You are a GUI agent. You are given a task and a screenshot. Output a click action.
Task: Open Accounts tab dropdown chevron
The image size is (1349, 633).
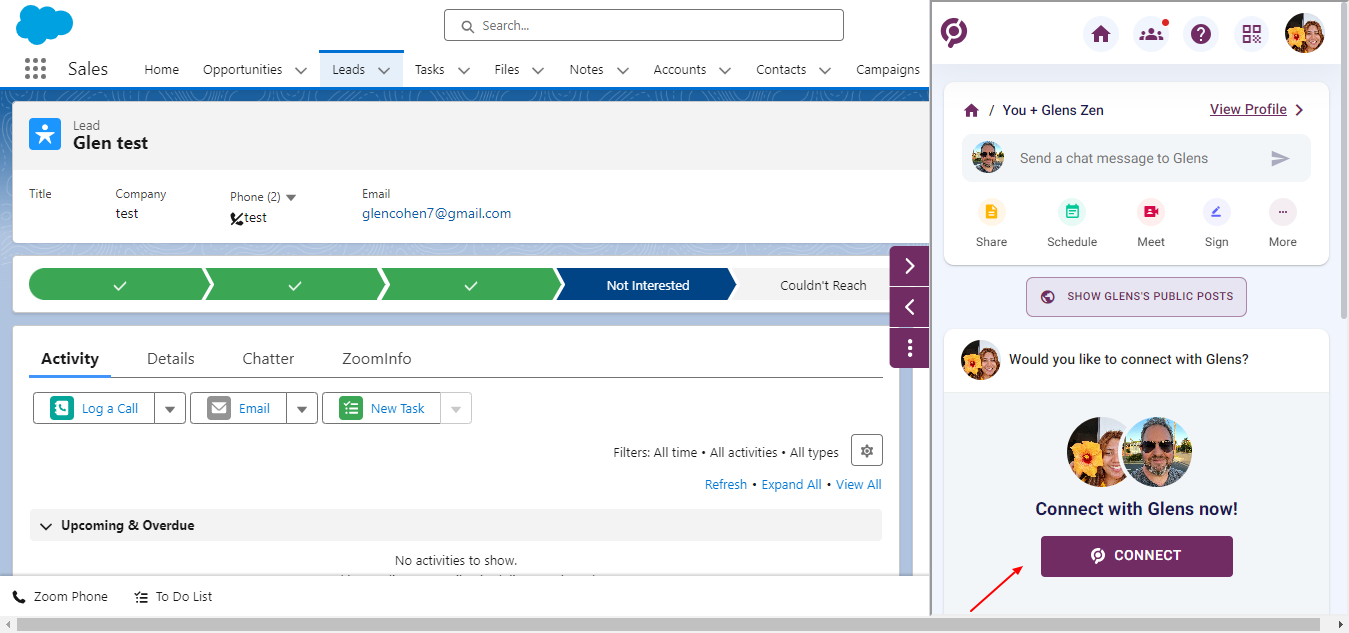pos(726,70)
